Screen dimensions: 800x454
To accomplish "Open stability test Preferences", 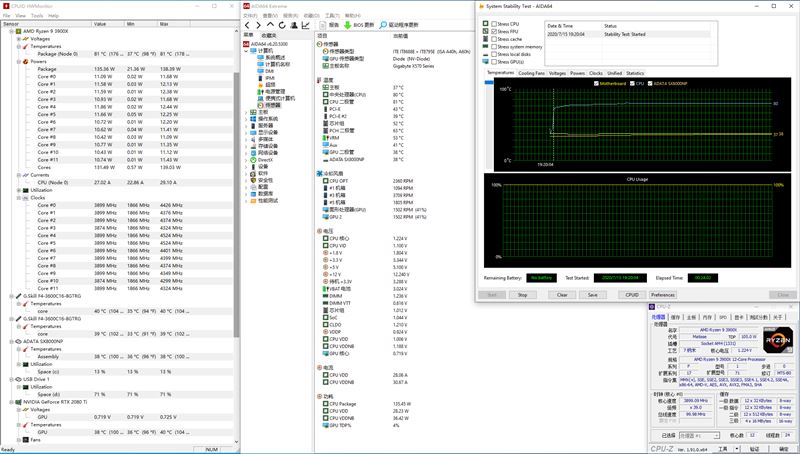I will (663, 295).
